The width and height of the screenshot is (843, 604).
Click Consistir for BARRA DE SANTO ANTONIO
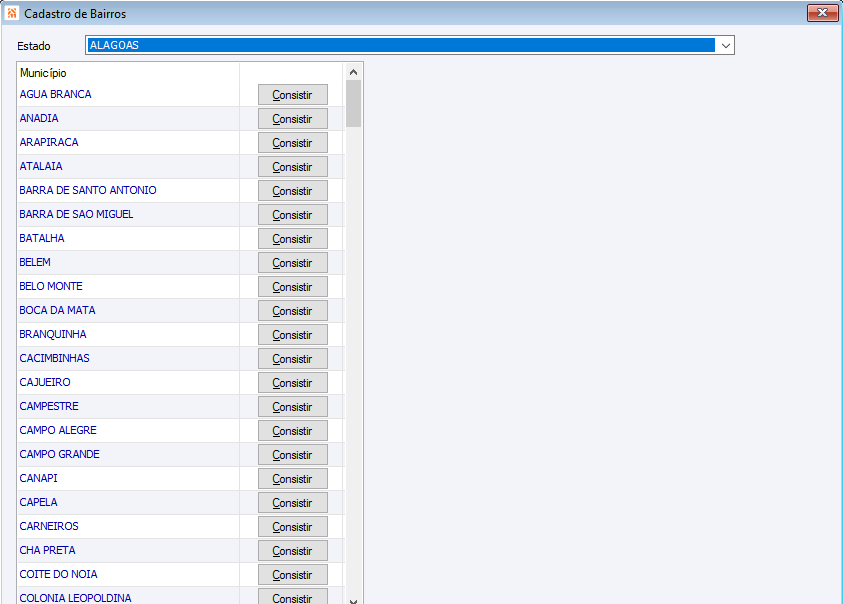pyautogui.click(x=292, y=191)
